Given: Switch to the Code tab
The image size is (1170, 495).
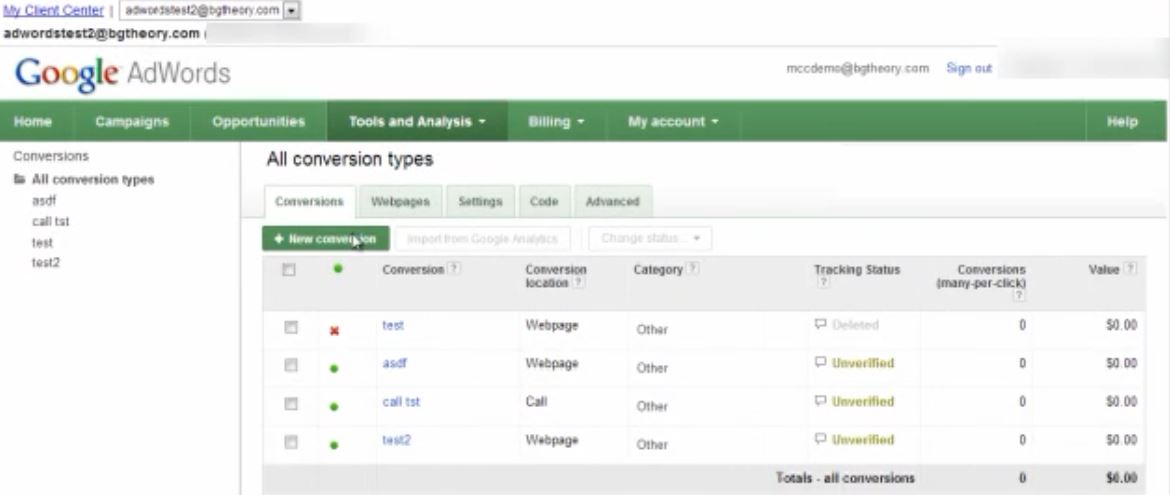Looking at the screenshot, I should coord(544,202).
